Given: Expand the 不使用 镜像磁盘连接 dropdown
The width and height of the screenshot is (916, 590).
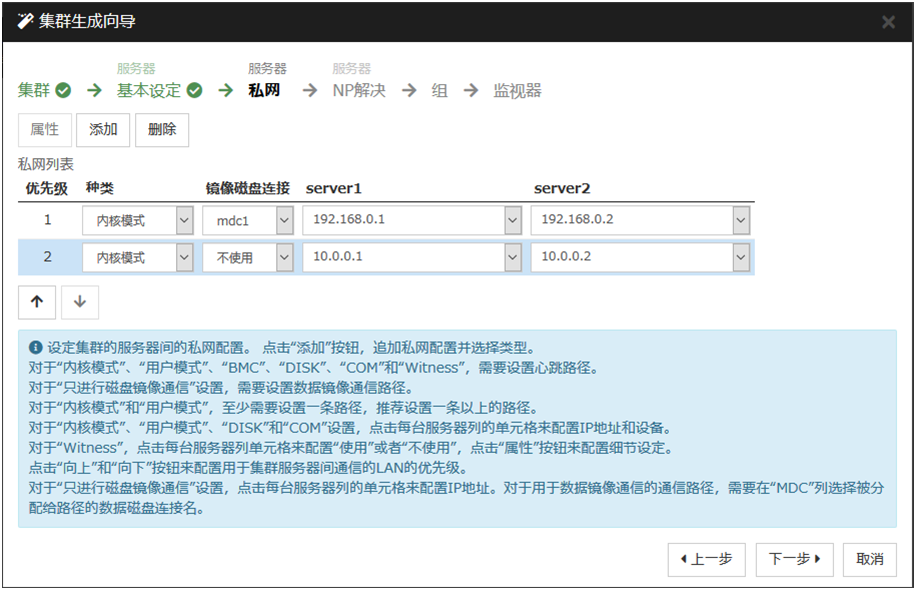Looking at the screenshot, I should pos(284,258).
